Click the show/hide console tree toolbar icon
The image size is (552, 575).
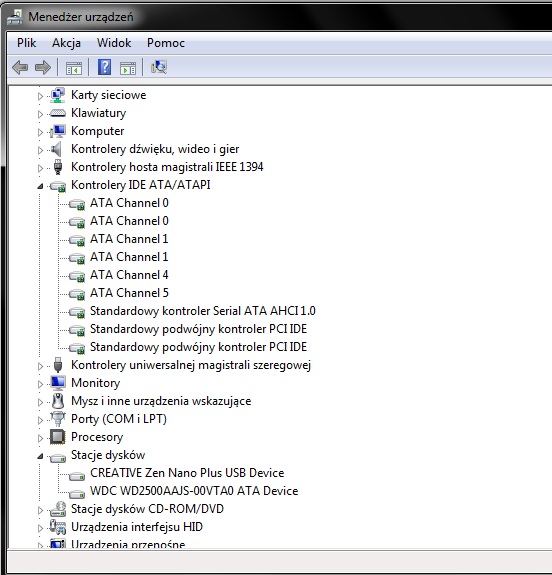pos(74,68)
